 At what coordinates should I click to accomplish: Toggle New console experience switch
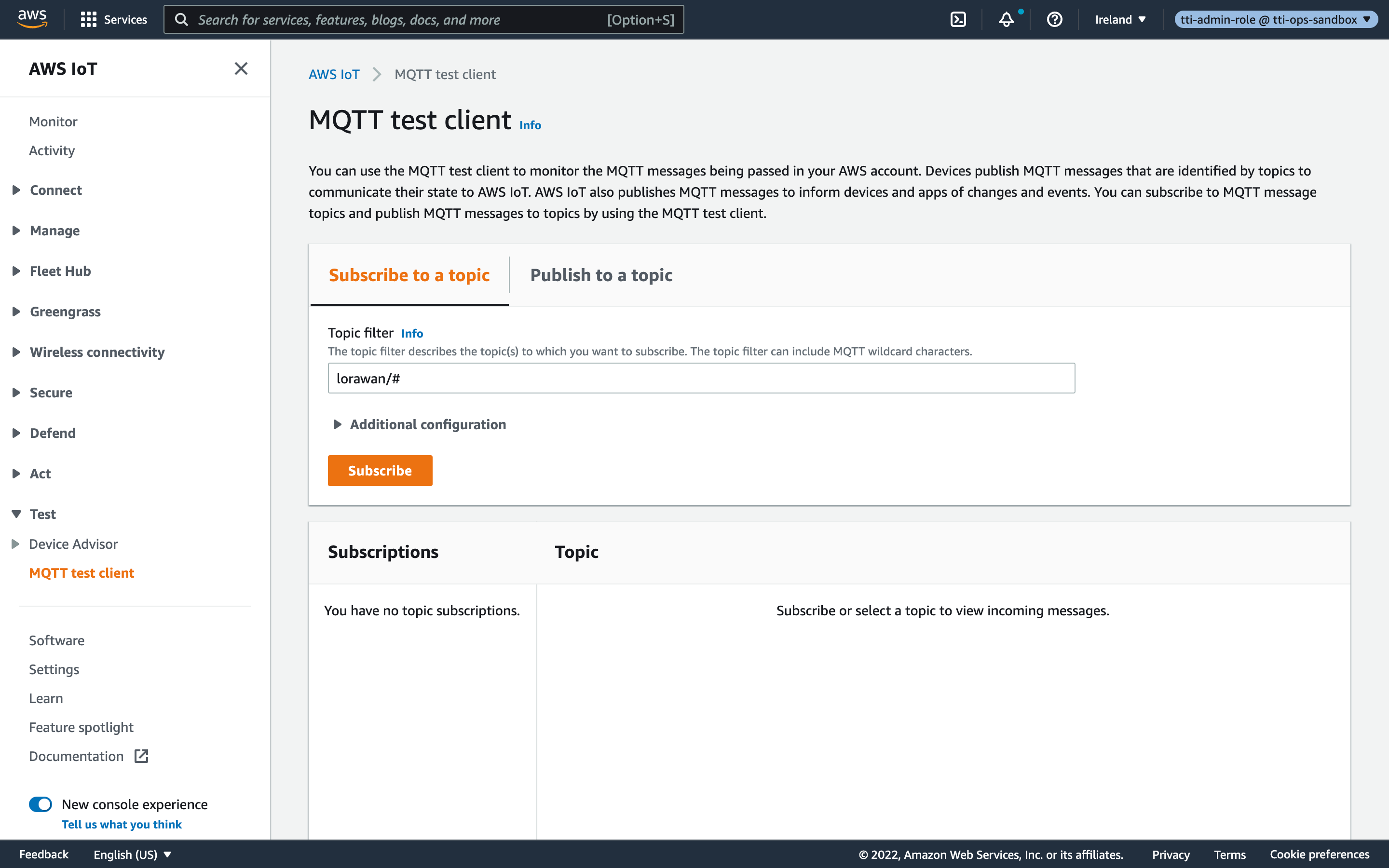point(41,804)
